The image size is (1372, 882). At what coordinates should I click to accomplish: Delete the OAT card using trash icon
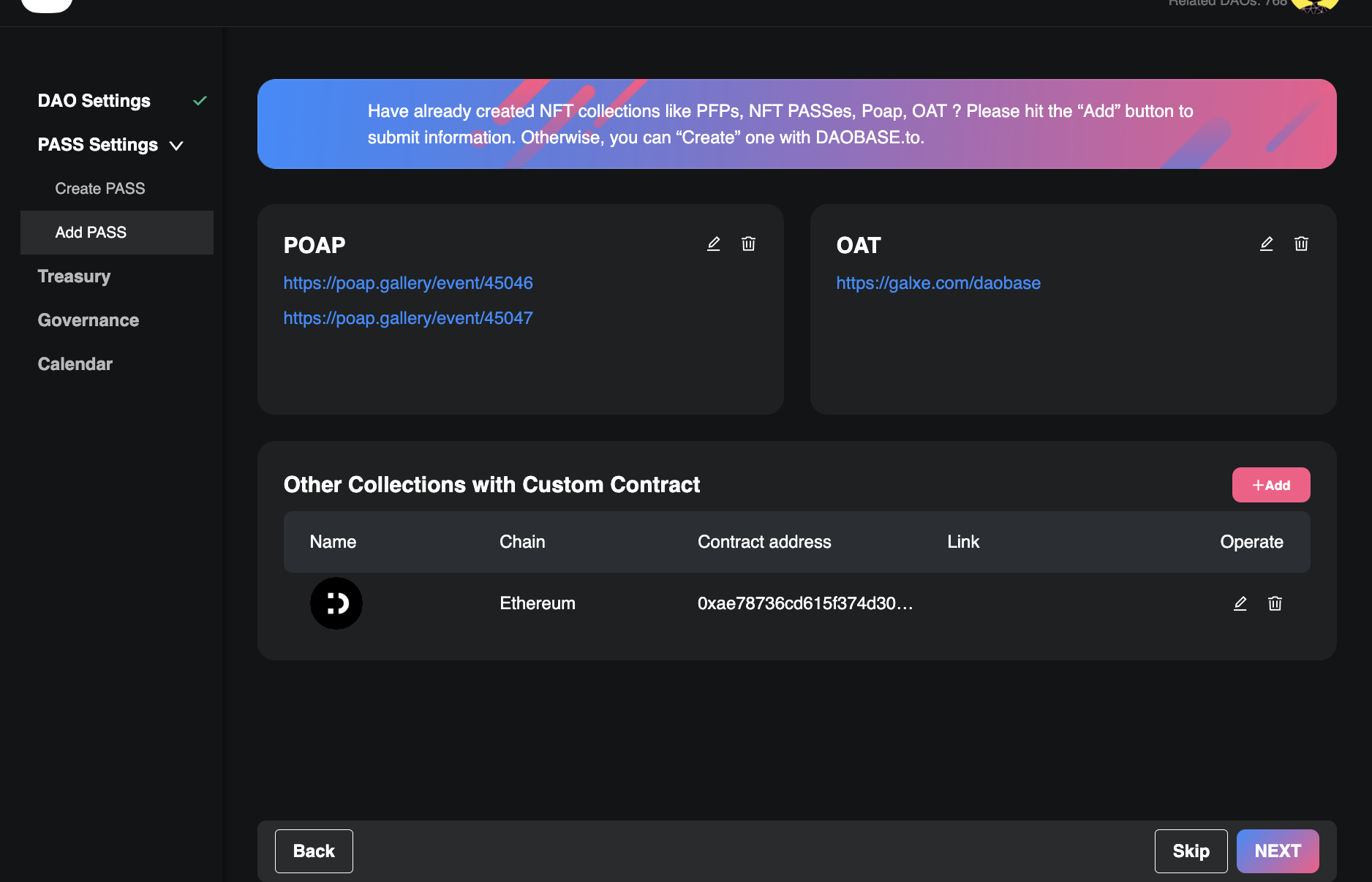click(1301, 244)
